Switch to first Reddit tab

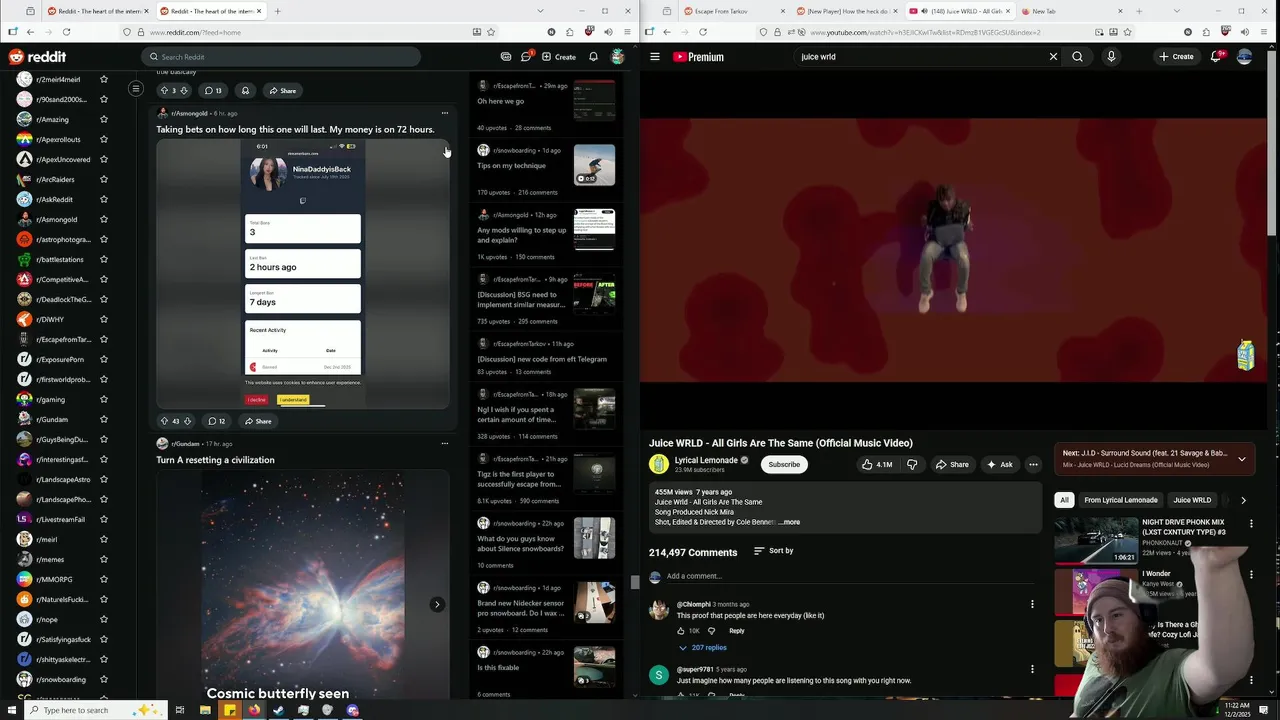coord(97,11)
